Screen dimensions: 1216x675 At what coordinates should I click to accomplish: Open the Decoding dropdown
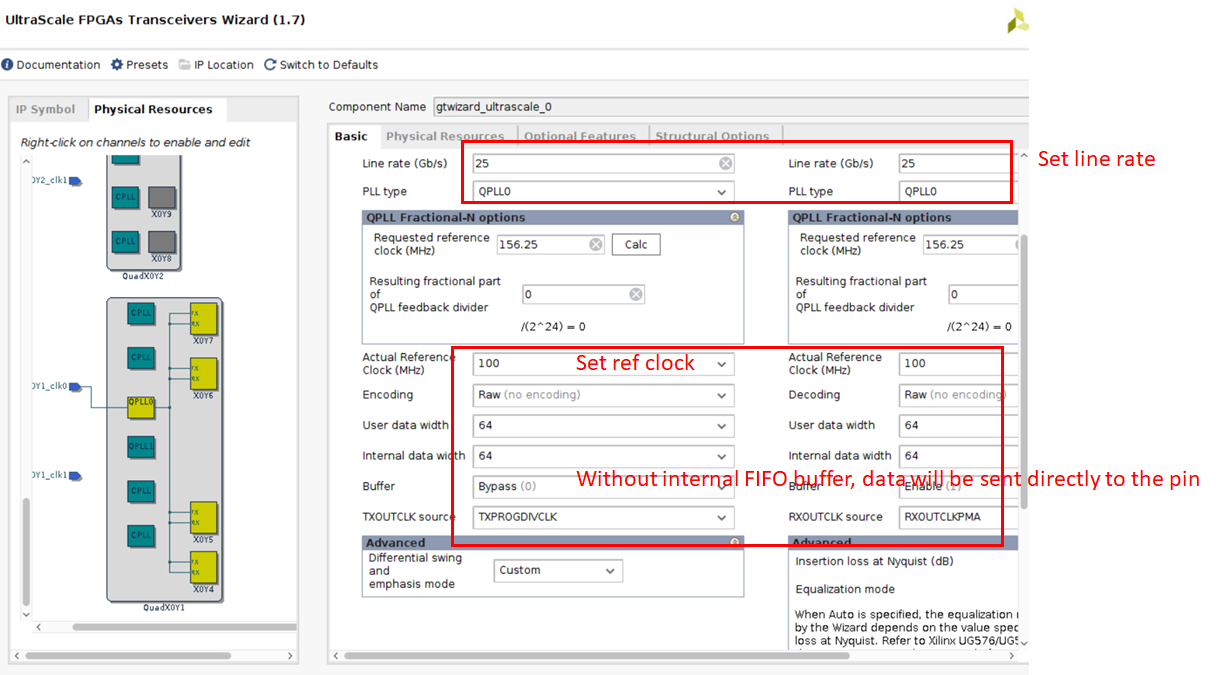pyautogui.click(x=958, y=395)
